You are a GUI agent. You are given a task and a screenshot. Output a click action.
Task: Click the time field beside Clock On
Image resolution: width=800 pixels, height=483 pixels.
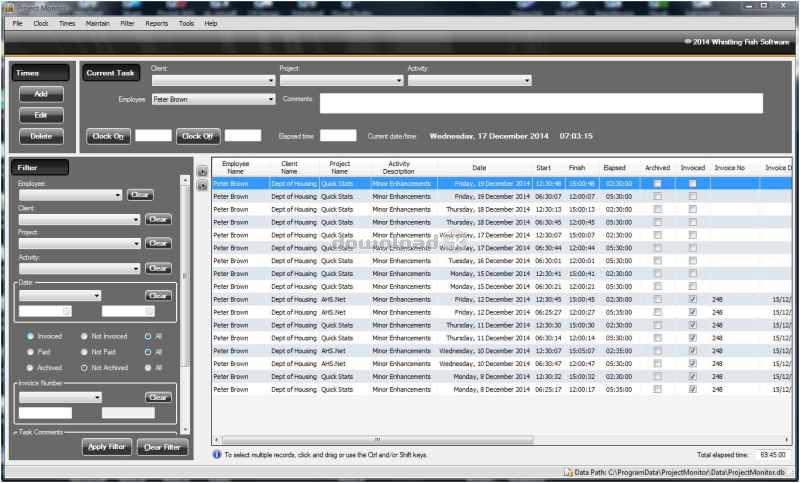(x=153, y=136)
